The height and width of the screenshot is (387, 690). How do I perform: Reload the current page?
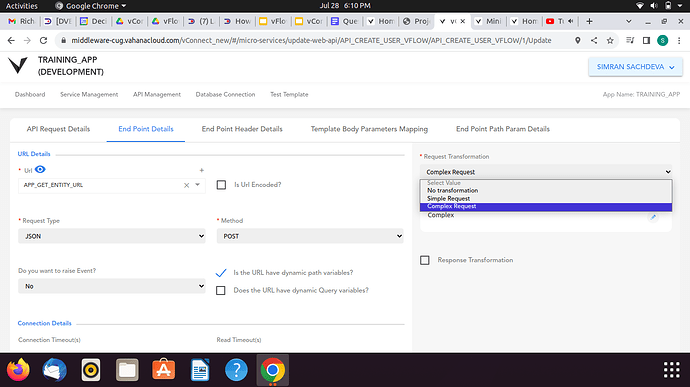(43, 41)
